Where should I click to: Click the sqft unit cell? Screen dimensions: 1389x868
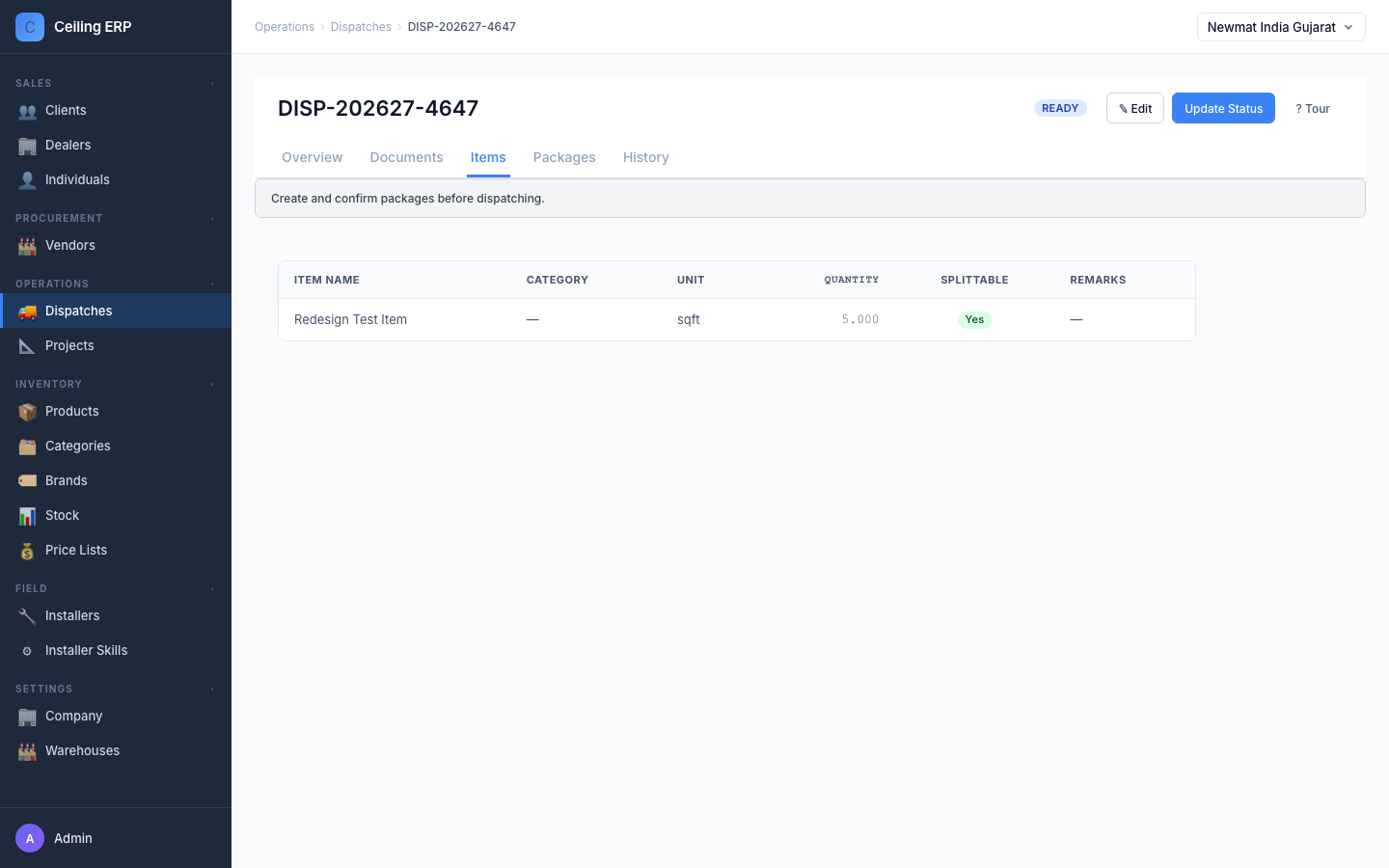(x=689, y=319)
